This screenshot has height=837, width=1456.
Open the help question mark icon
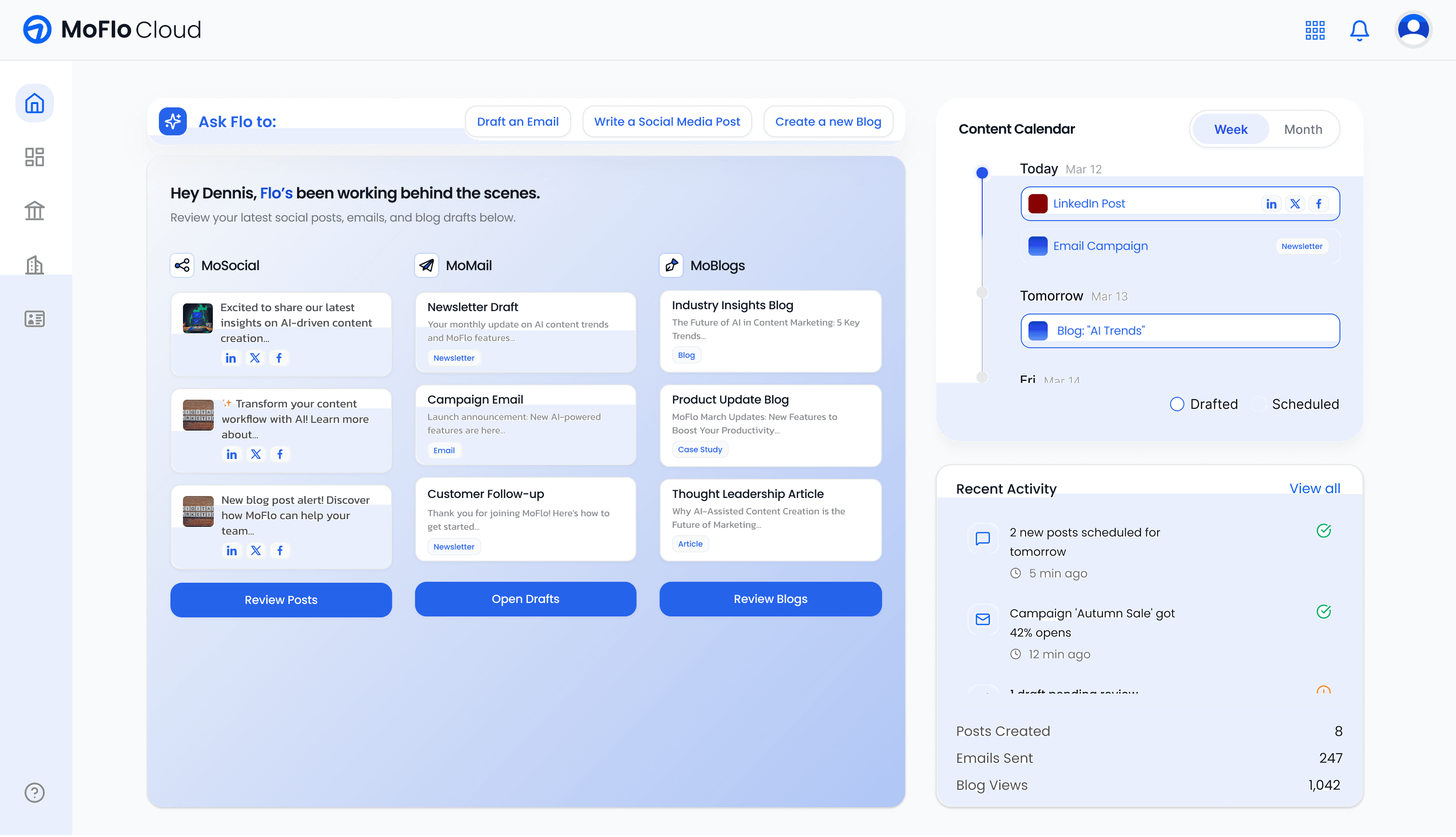35,792
